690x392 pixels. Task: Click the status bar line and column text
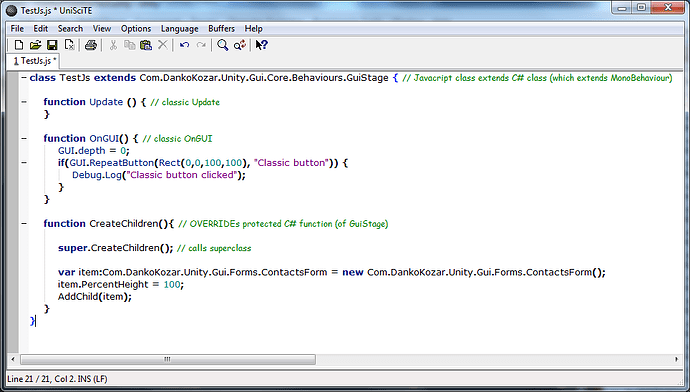[57, 379]
